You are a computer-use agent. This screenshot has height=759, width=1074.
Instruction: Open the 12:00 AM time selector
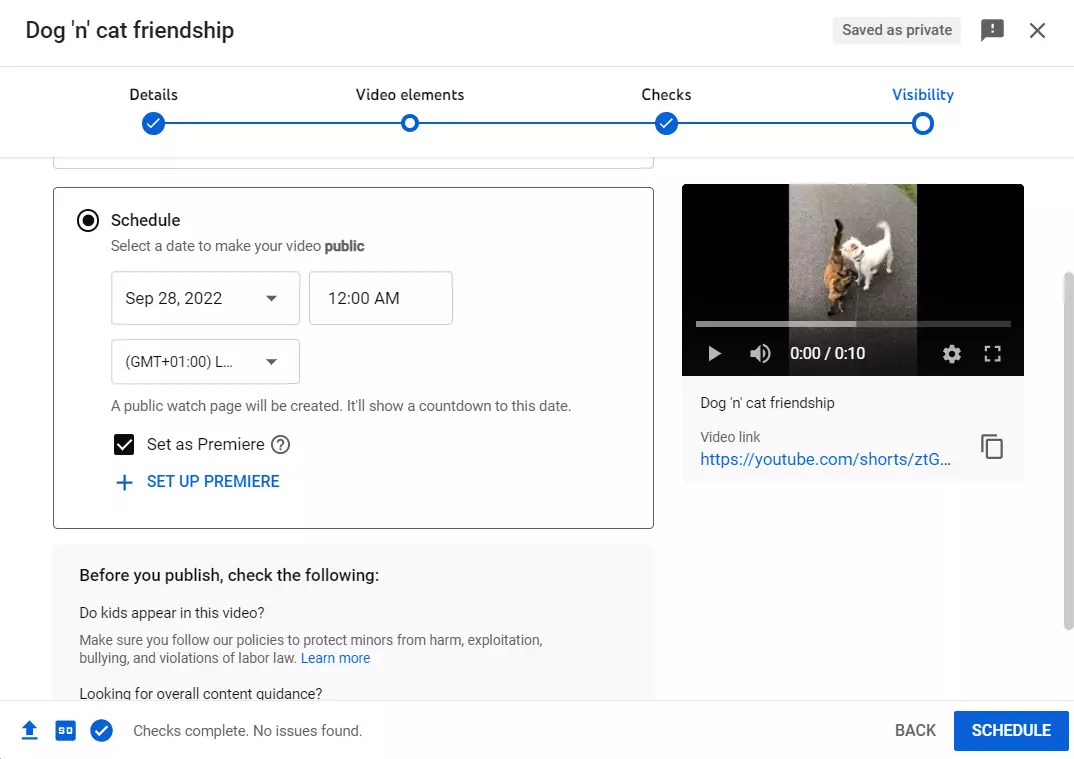click(x=380, y=297)
